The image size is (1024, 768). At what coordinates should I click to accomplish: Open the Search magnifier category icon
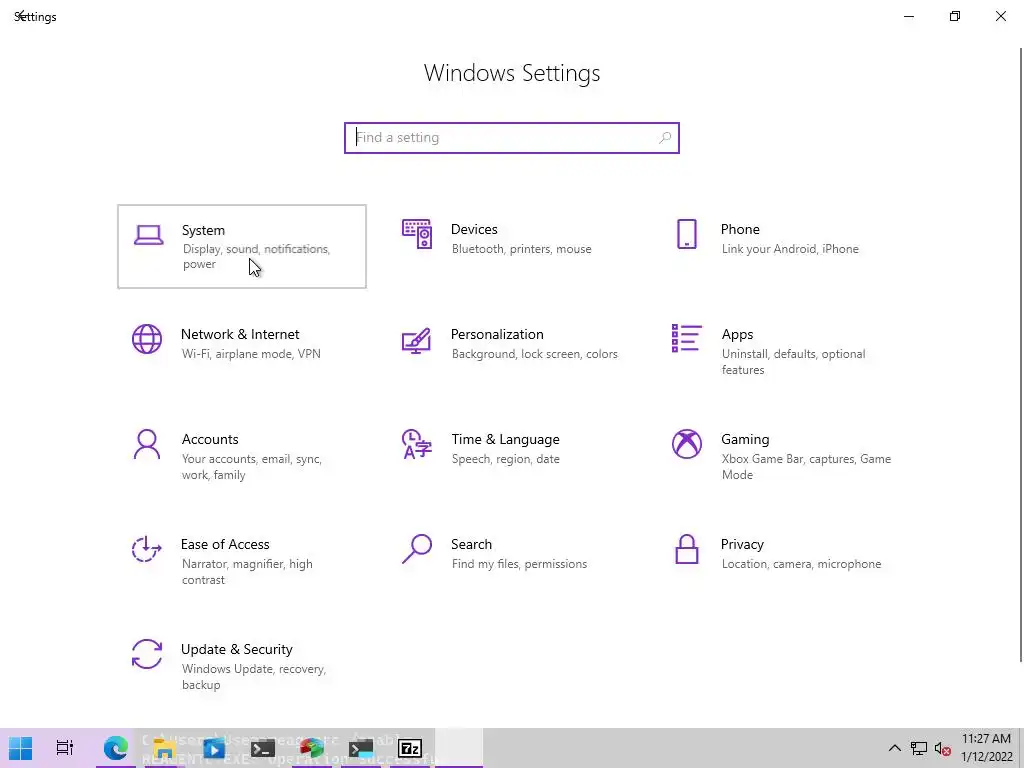click(x=417, y=549)
